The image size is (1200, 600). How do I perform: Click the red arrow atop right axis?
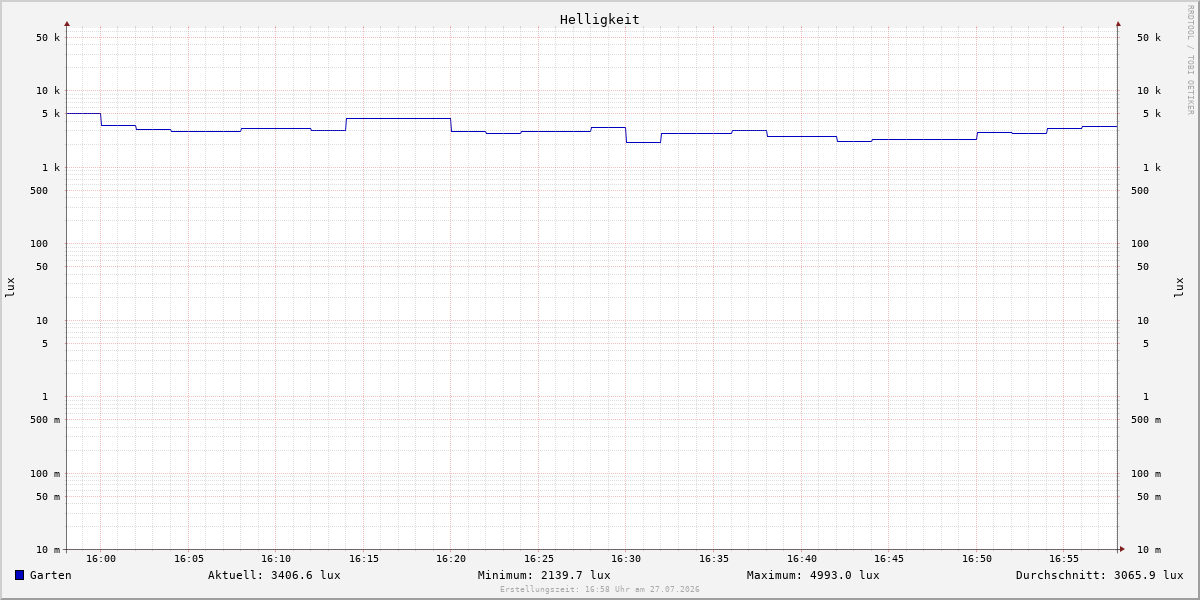1118,23
